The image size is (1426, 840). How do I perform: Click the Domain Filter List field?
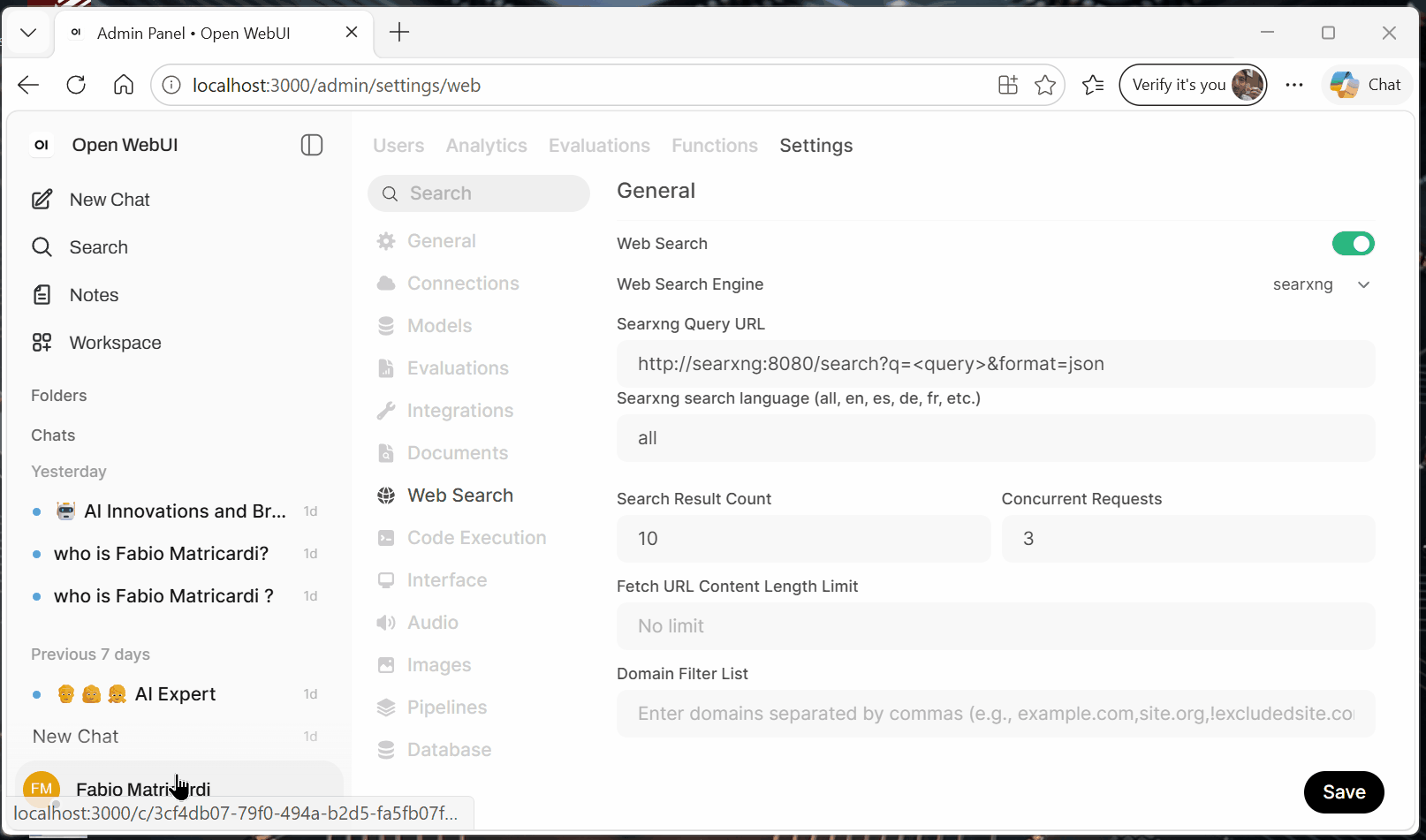(996, 714)
